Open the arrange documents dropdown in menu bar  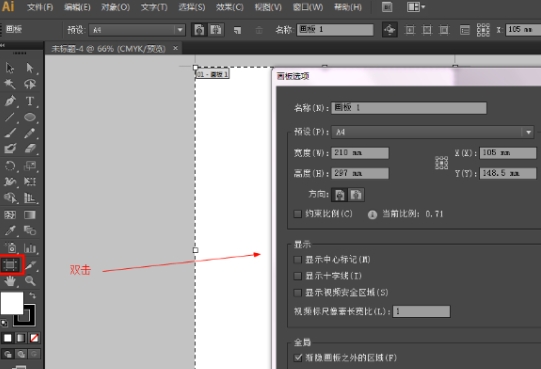click(x=415, y=7)
